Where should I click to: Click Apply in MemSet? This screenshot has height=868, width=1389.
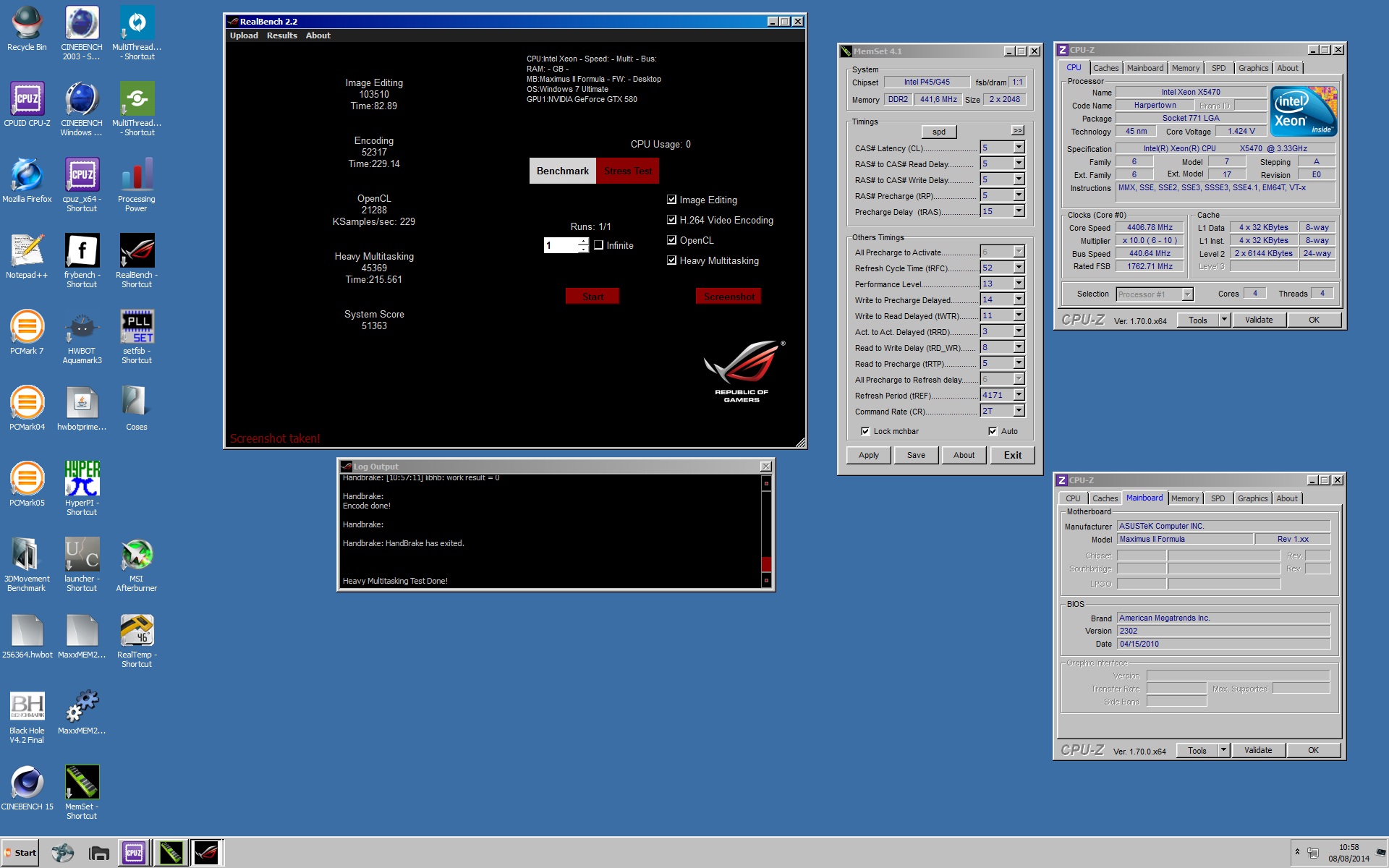coord(868,455)
